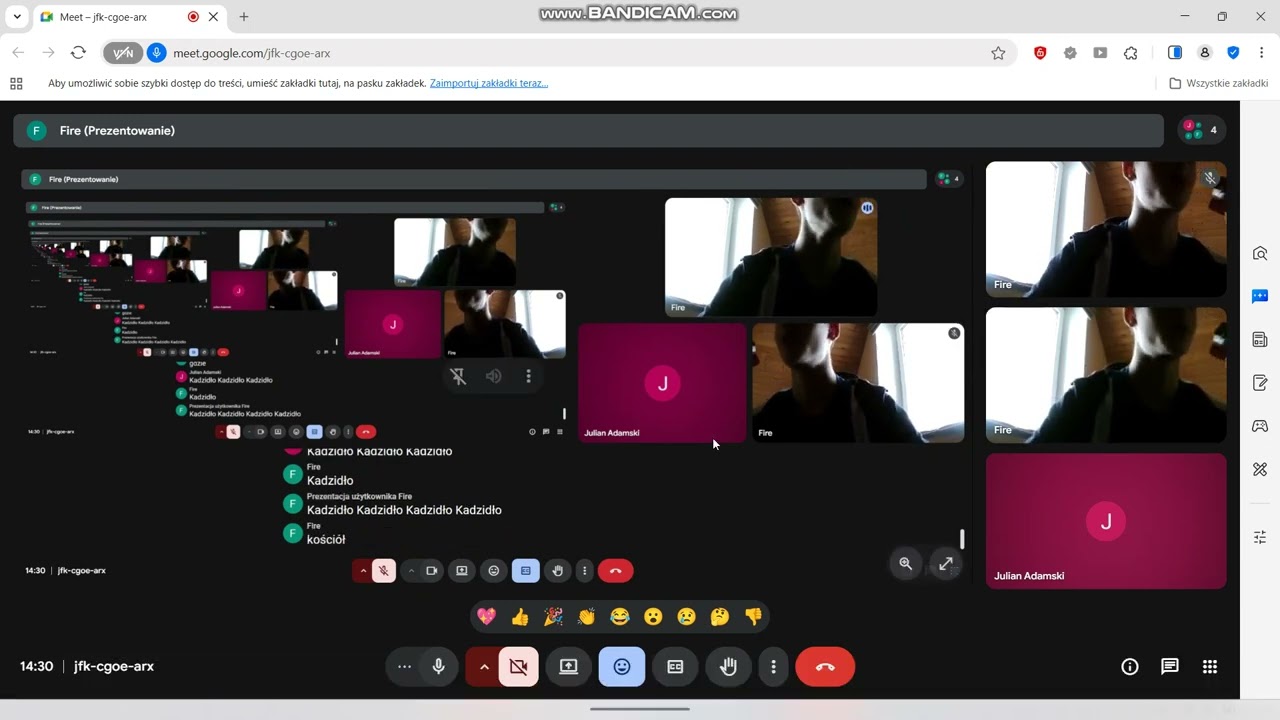Open the red shield lock extension

click(x=1040, y=53)
